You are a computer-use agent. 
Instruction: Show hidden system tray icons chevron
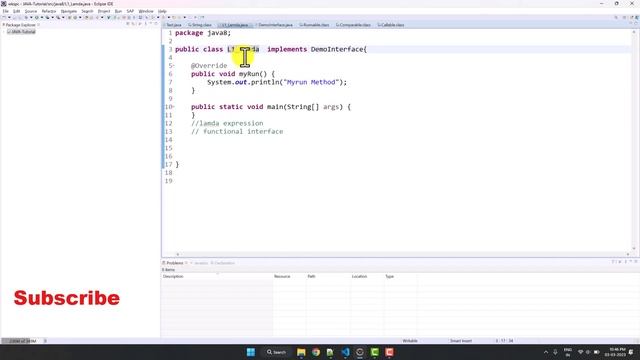point(546,352)
